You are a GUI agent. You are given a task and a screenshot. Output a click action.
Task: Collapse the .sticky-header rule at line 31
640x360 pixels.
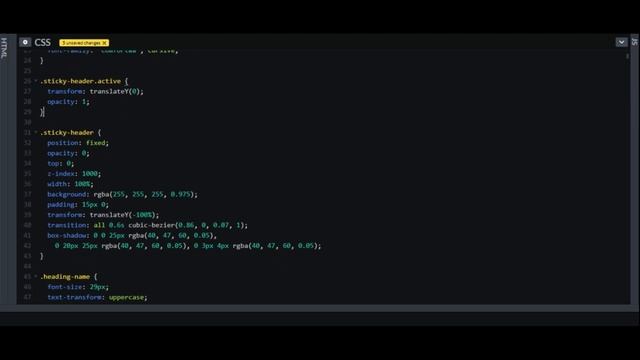pyautogui.click(x=36, y=132)
